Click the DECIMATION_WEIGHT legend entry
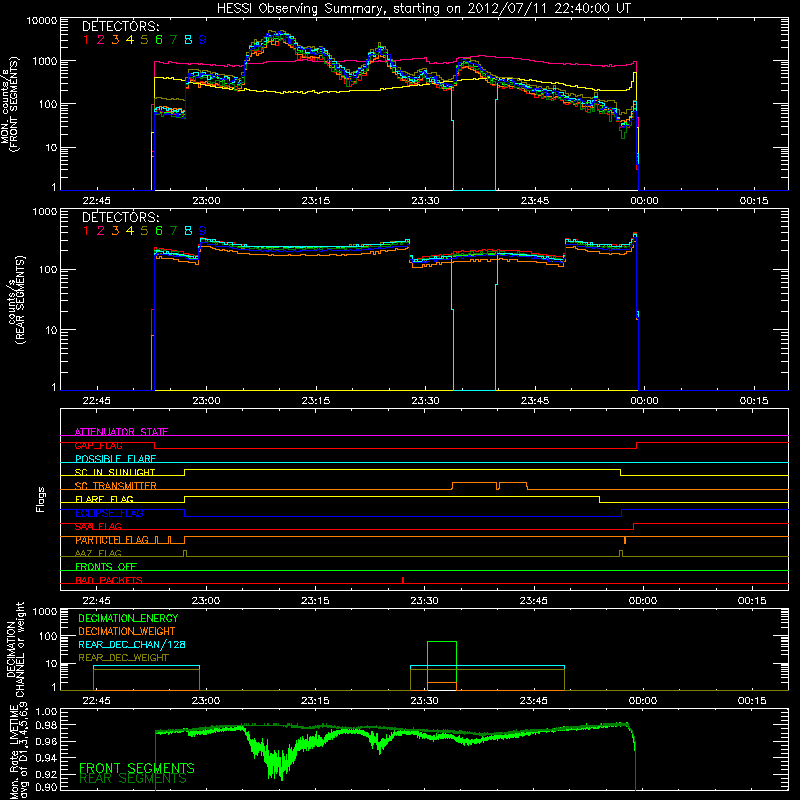 click(127, 631)
